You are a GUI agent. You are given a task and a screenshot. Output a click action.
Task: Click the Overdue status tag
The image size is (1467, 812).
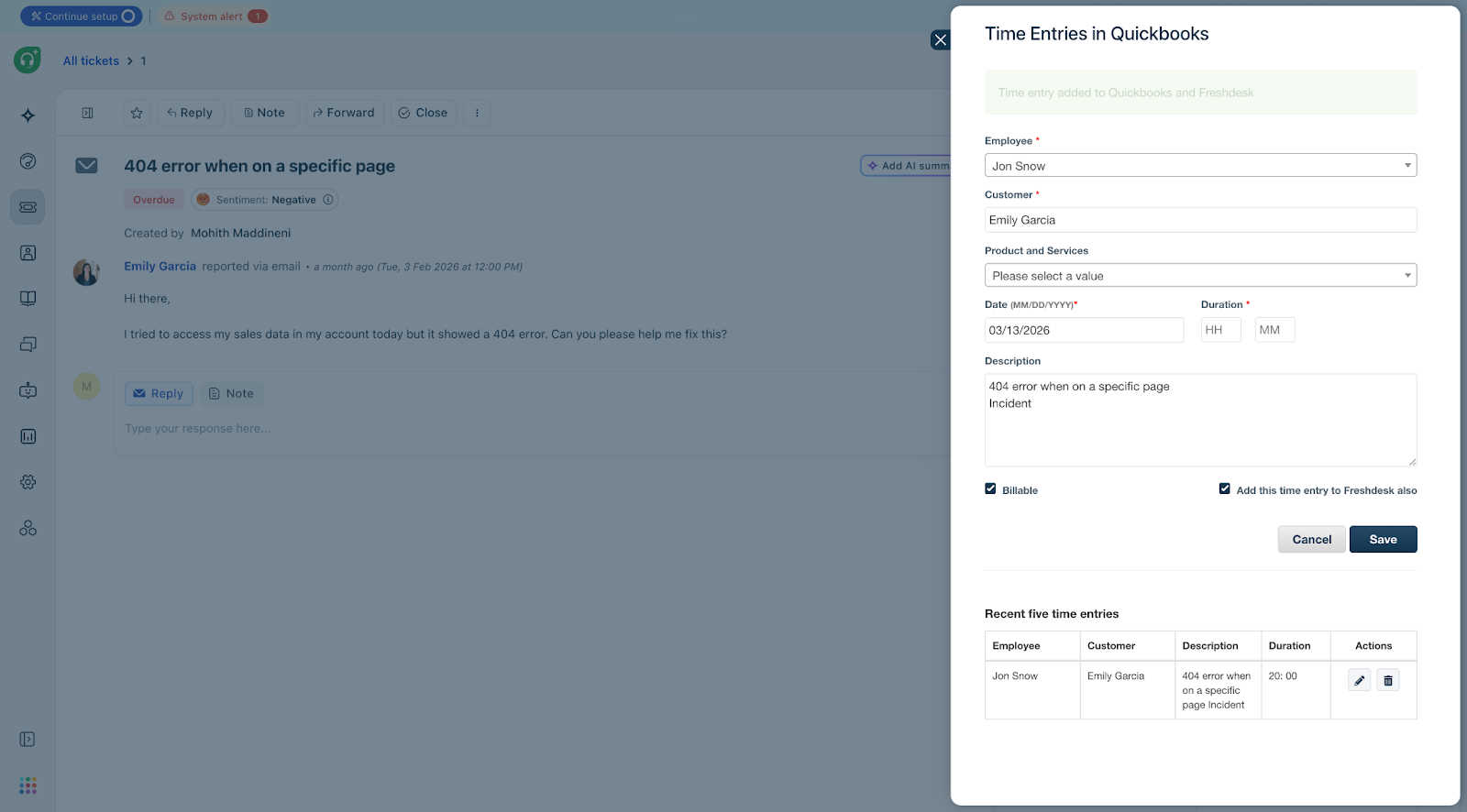pyautogui.click(x=154, y=200)
